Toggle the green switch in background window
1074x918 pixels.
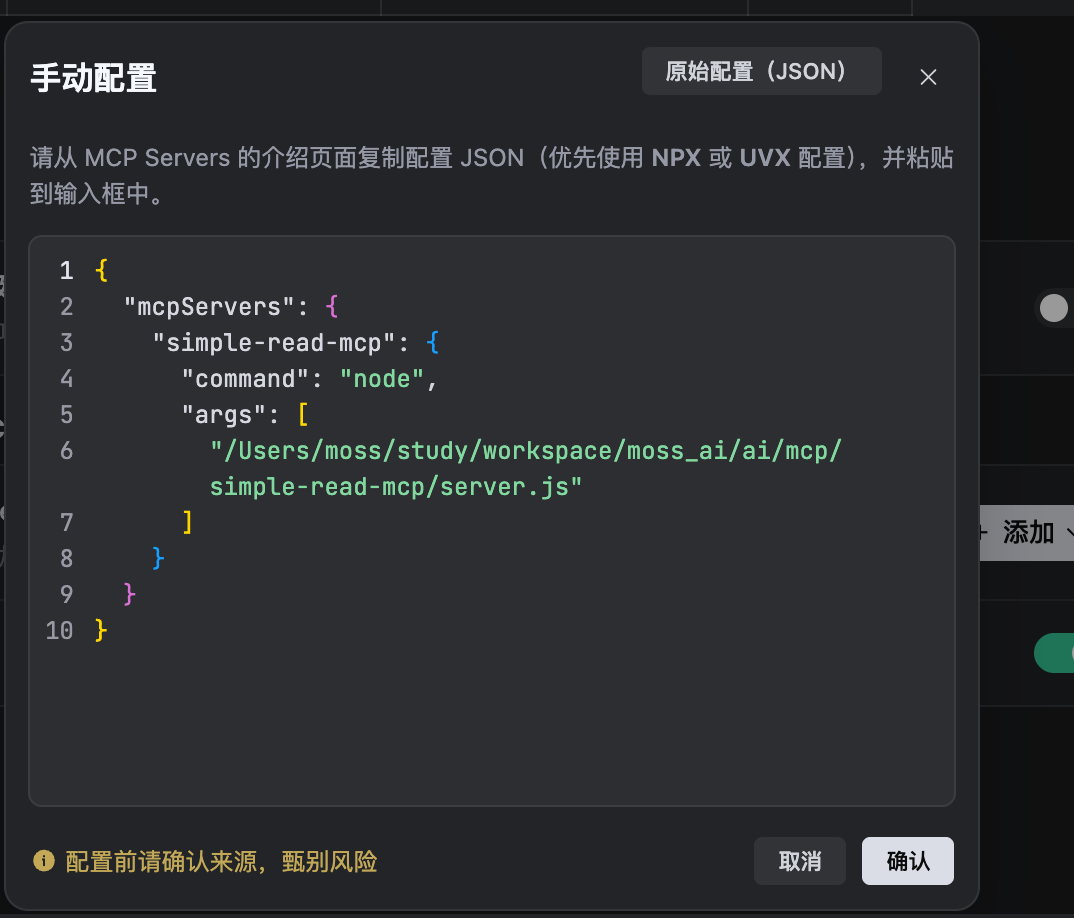[x=1055, y=653]
